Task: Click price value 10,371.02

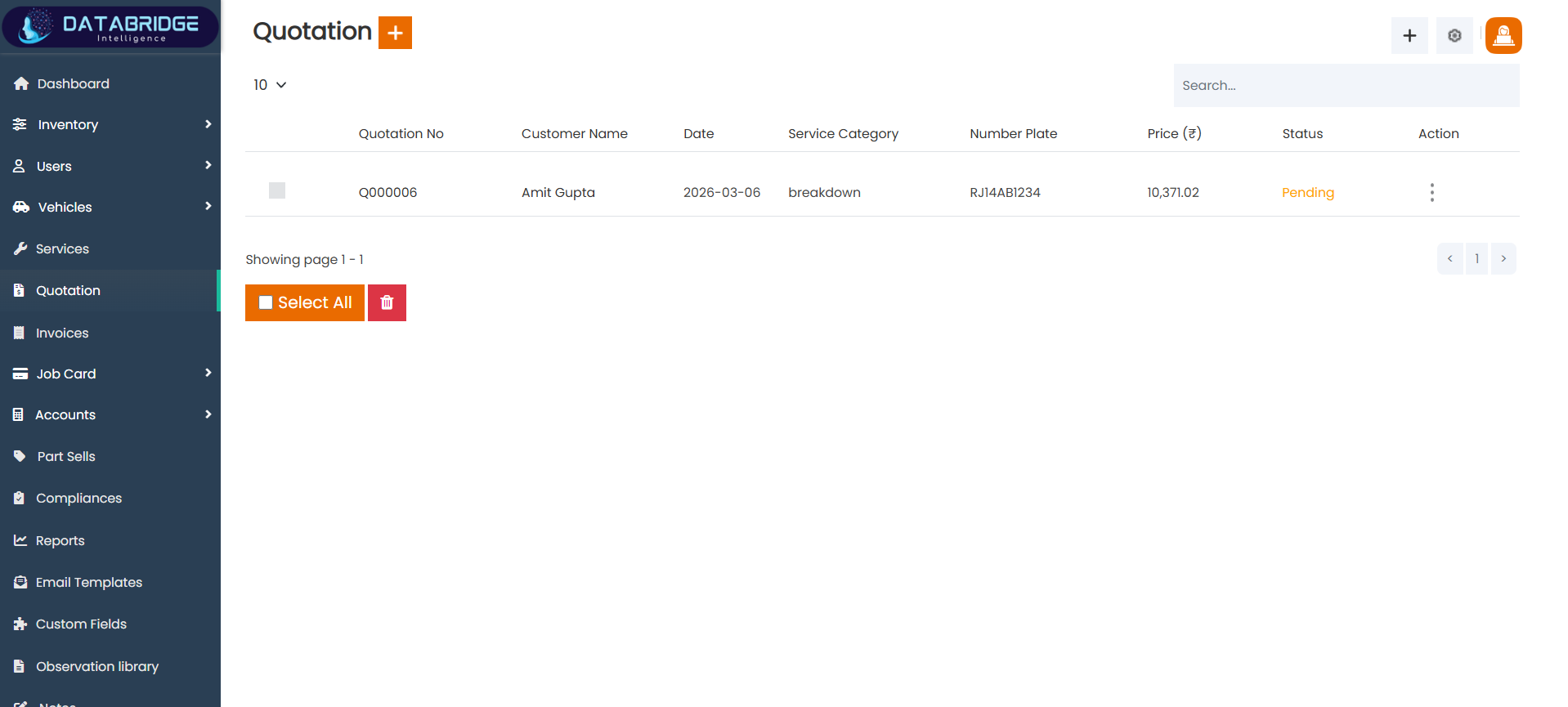Action: pos(1173,192)
